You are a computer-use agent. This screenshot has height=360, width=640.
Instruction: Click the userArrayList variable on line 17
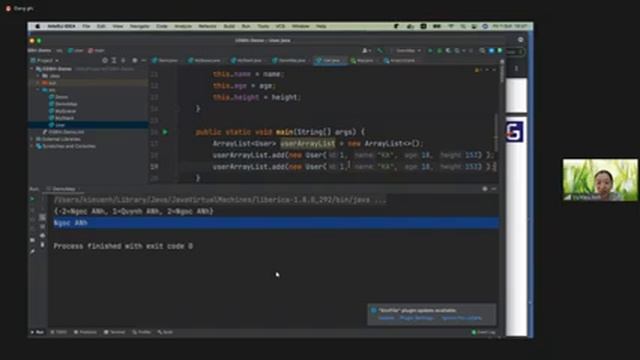click(x=307, y=144)
